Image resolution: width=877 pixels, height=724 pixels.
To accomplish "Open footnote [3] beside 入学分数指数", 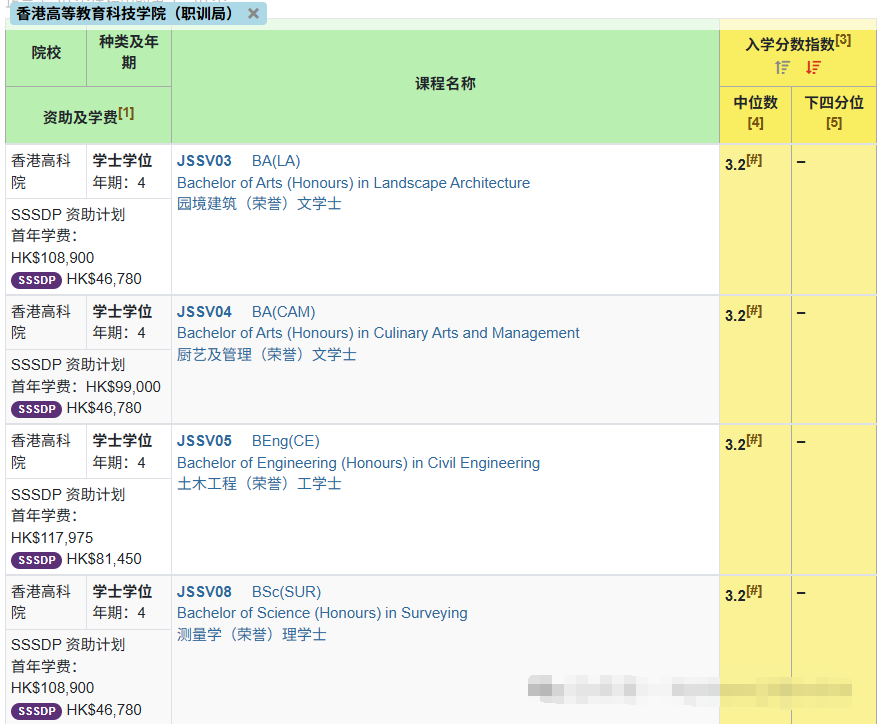I will pos(843,40).
